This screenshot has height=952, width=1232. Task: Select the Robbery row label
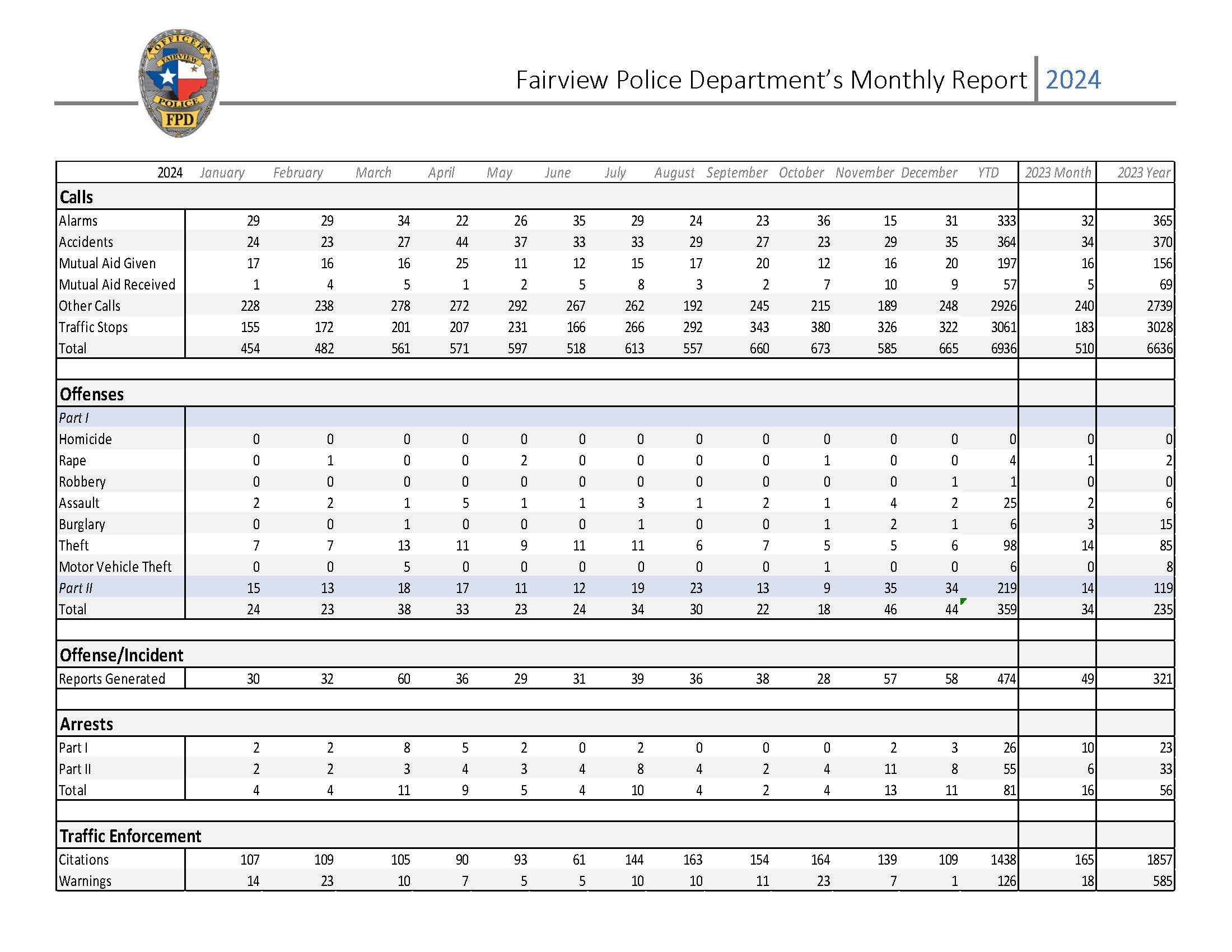(82, 482)
